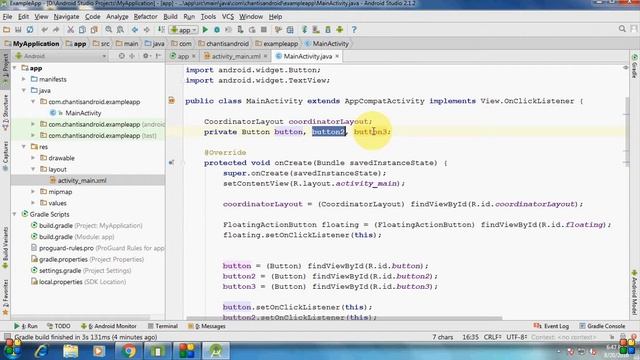
Task: Open the Tools menu
Action: tap(208, 17)
